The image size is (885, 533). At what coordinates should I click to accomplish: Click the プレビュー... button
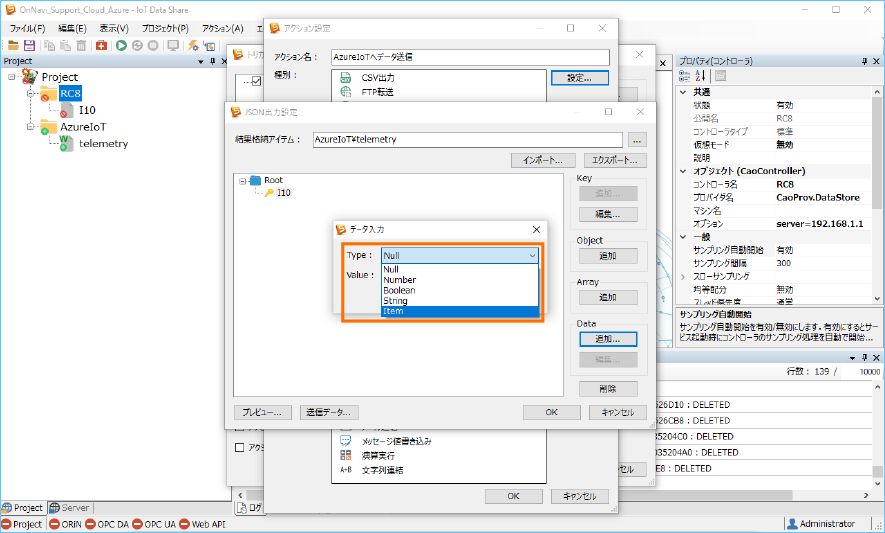pos(263,412)
